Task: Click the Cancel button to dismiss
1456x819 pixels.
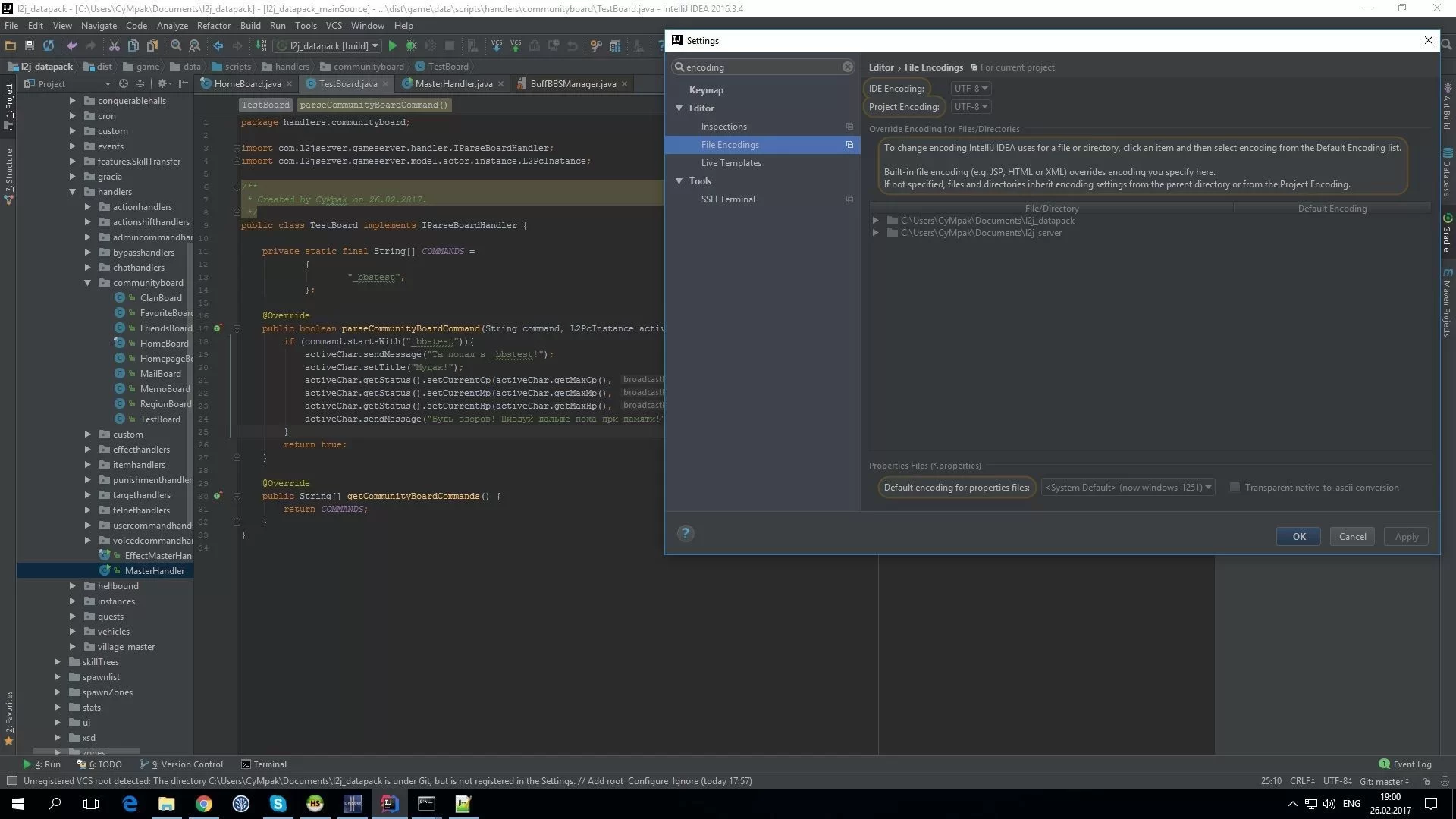Action: tap(1353, 536)
